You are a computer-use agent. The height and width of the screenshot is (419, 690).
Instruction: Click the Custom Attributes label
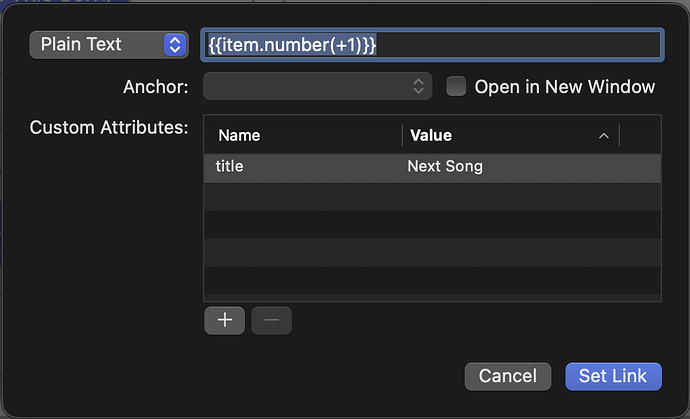(x=109, y=128)
